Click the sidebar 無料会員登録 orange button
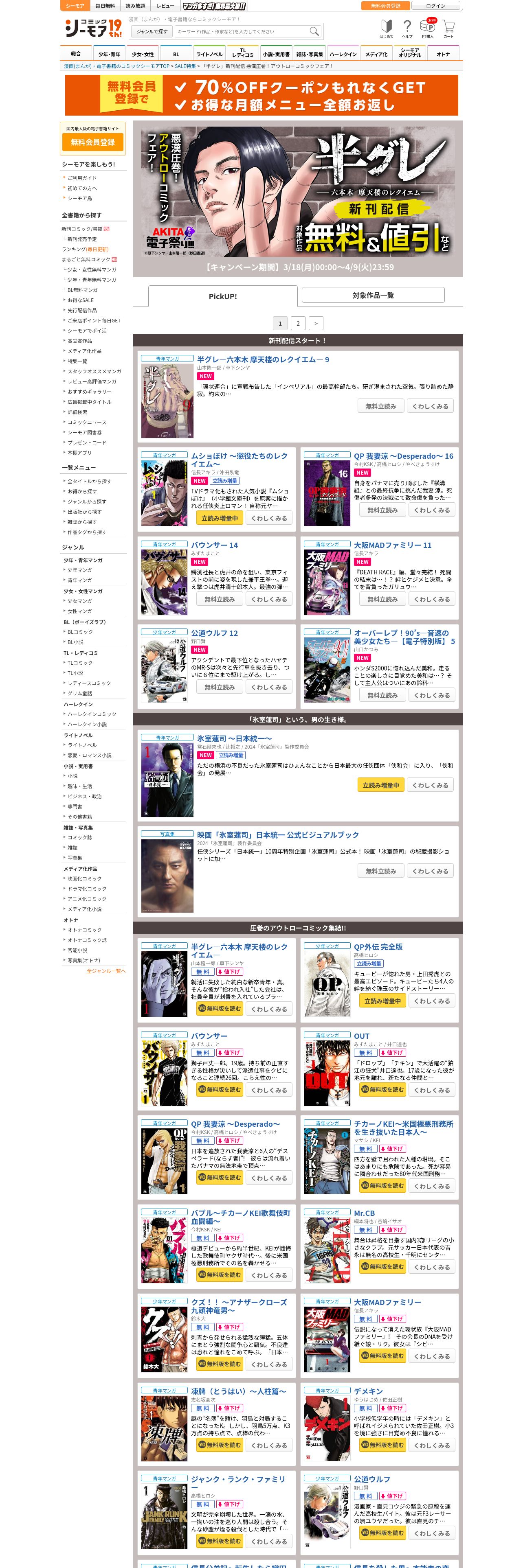The height and width of the screenshot is (1568, 523). point(92,142)
